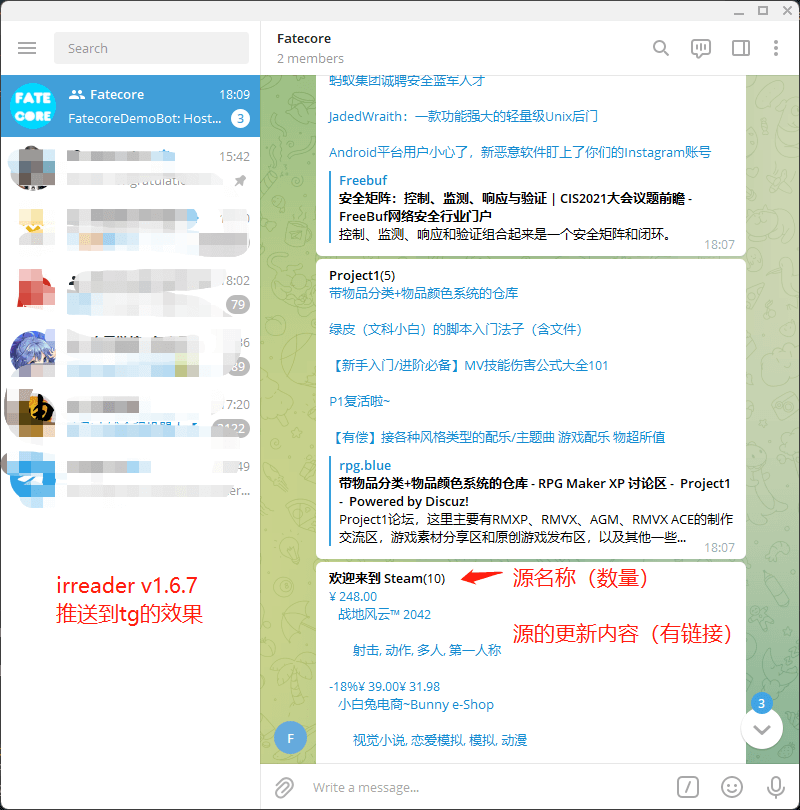Viewport: 800px width, 810px height.
Task: Open chat with Telegram paper-plane avatar
Action: click(130, 478)
